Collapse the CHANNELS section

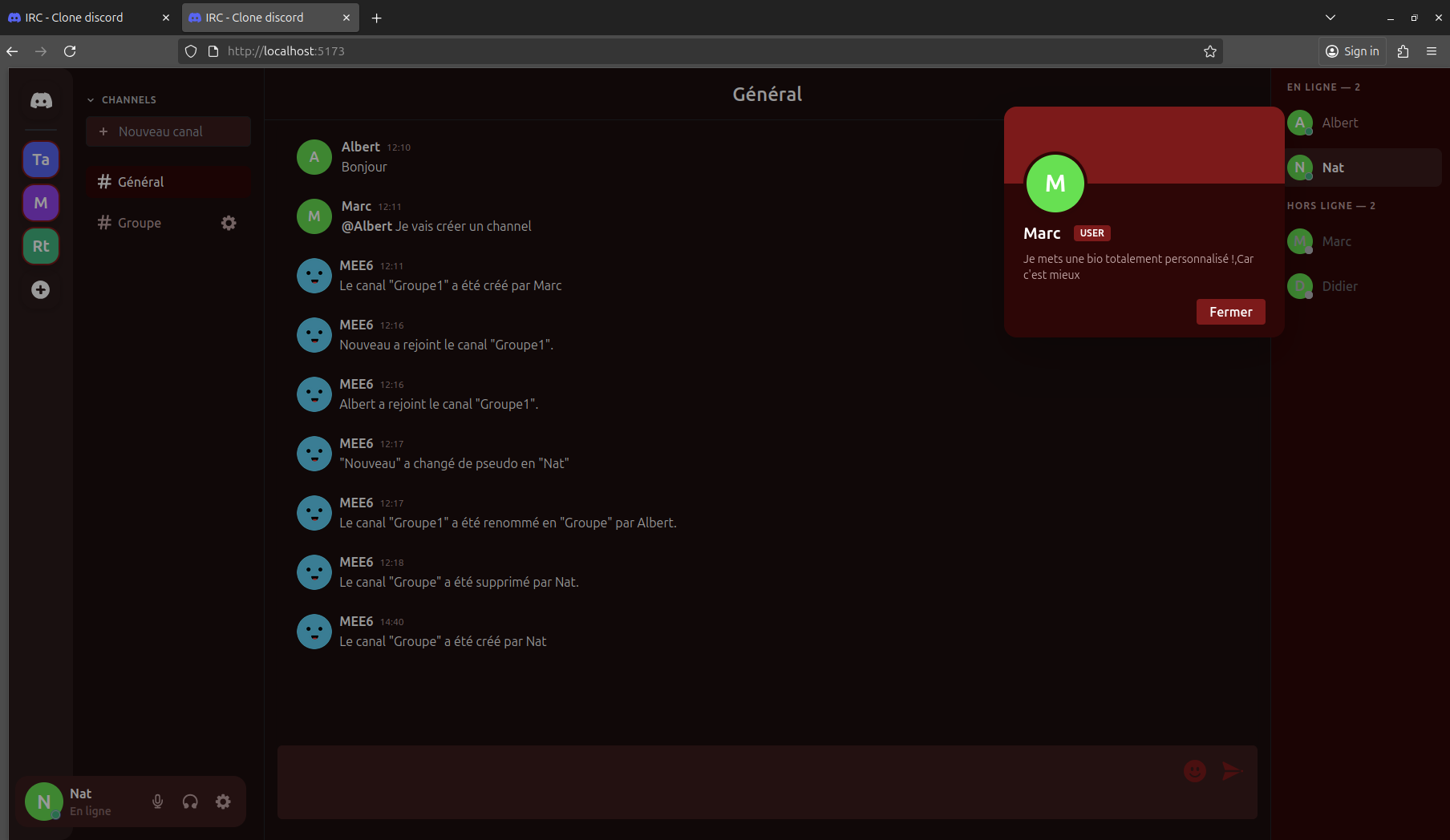click(91, 100)
